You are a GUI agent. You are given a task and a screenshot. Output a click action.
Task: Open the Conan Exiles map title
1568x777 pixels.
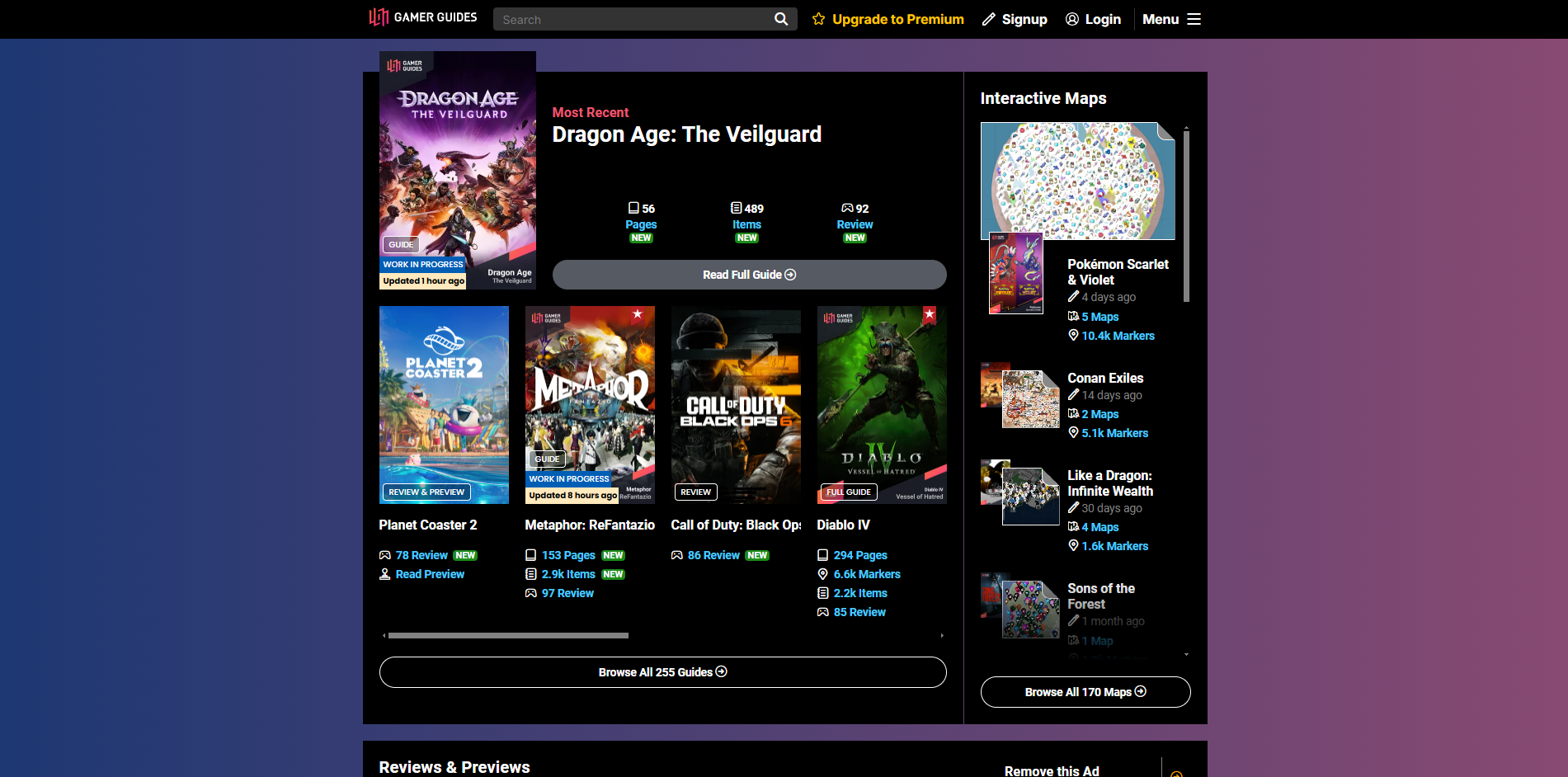[x=1105, y=378]
